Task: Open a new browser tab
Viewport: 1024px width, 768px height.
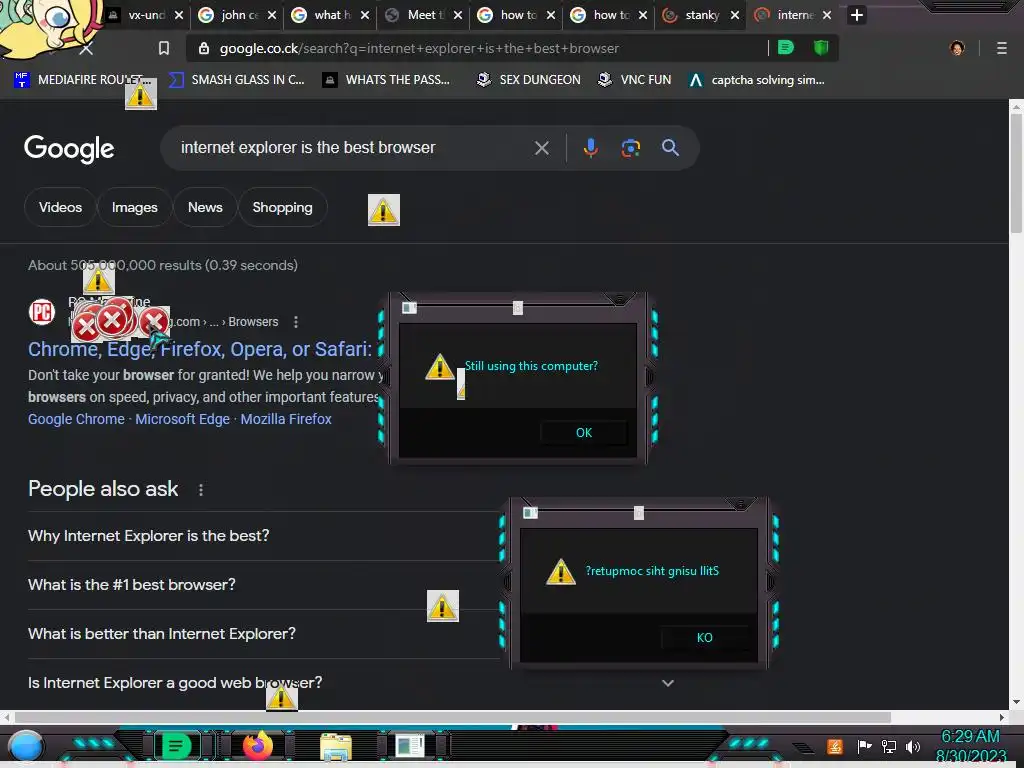Action: coord(857,15)
